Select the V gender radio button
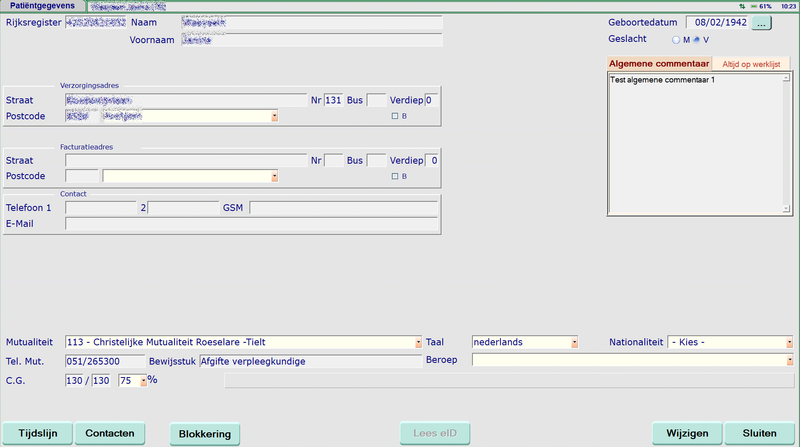Viewport: 800px width, 447px height. (x=697, y=40)
